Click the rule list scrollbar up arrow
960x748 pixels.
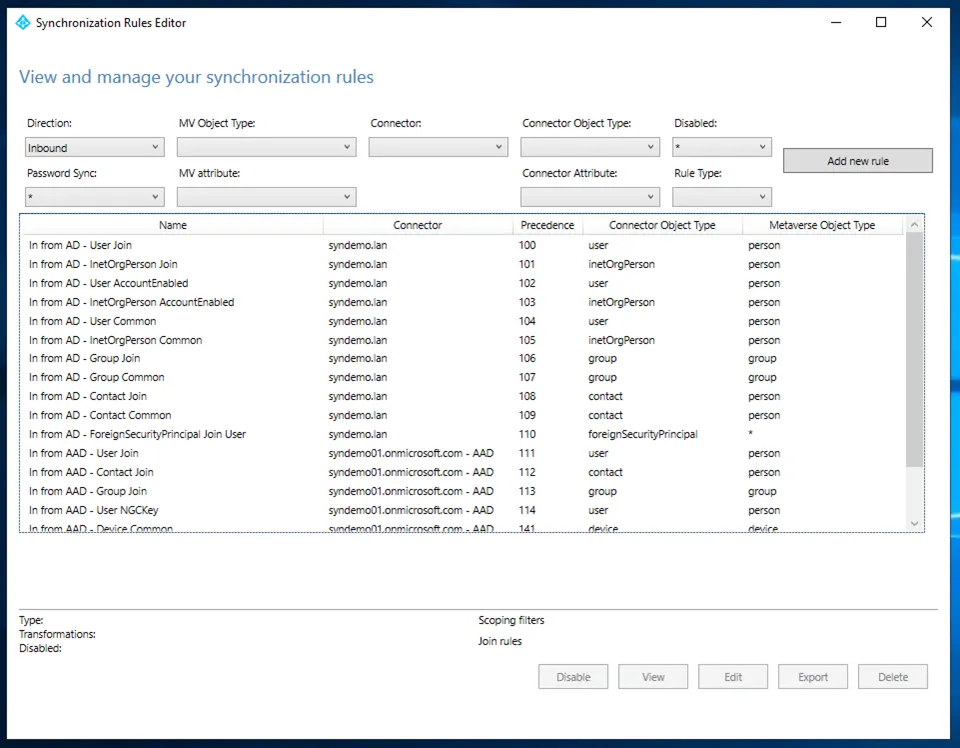click(914, 225)
